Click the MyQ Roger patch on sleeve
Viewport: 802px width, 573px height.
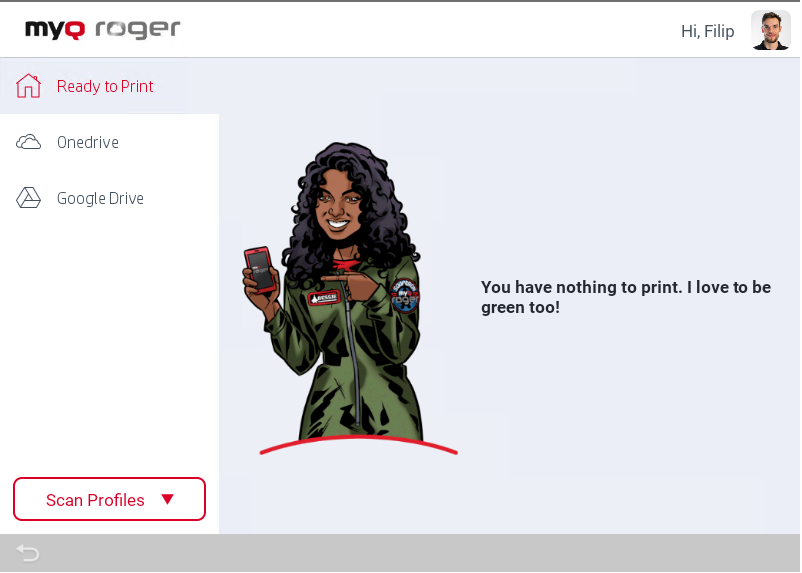coord(405,296)
